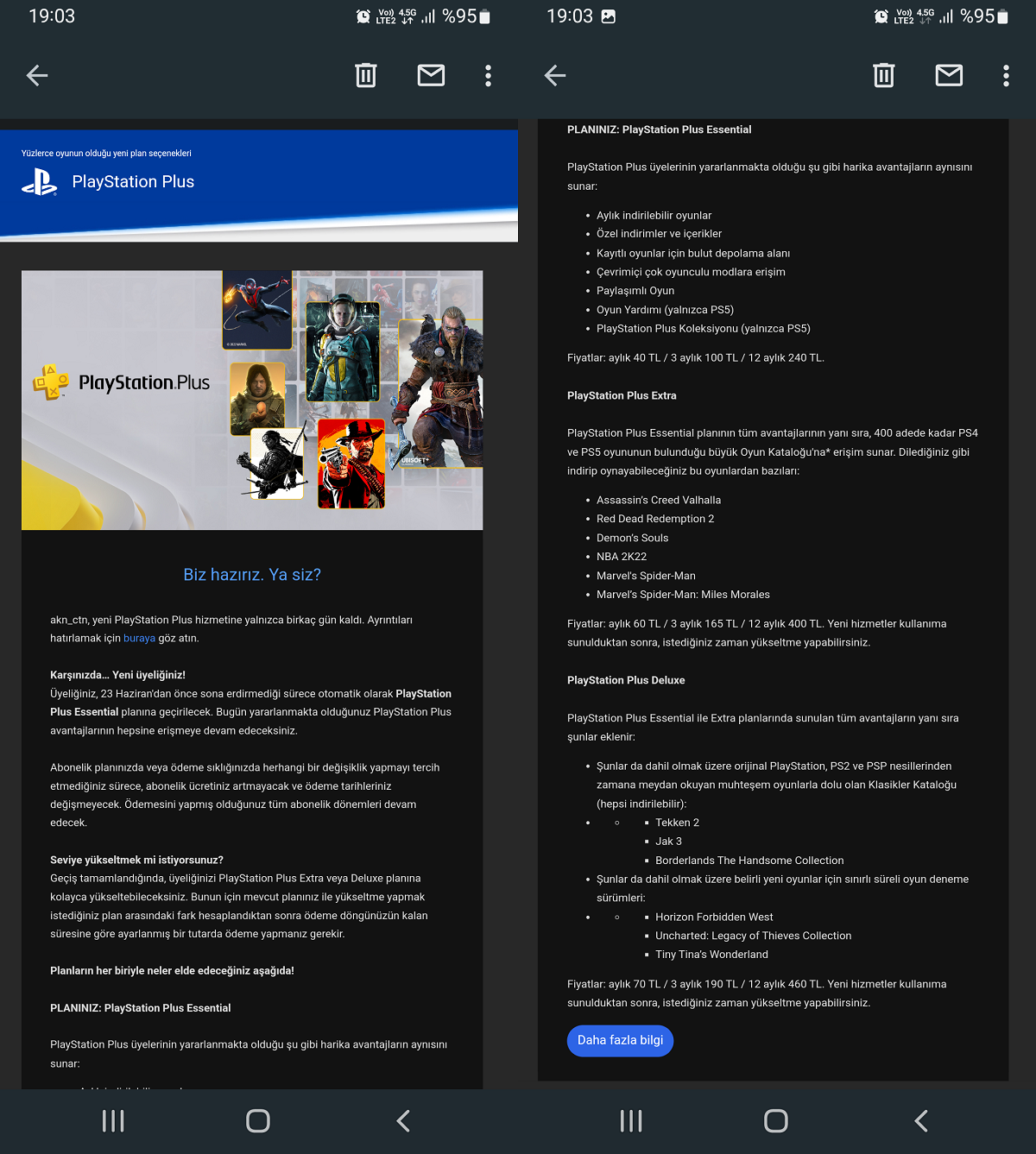
Task: Tap 'Seviye yükseltmek mi istiyorsunuz?' heading
Action: pyautogui.click(x=136, y=860)
